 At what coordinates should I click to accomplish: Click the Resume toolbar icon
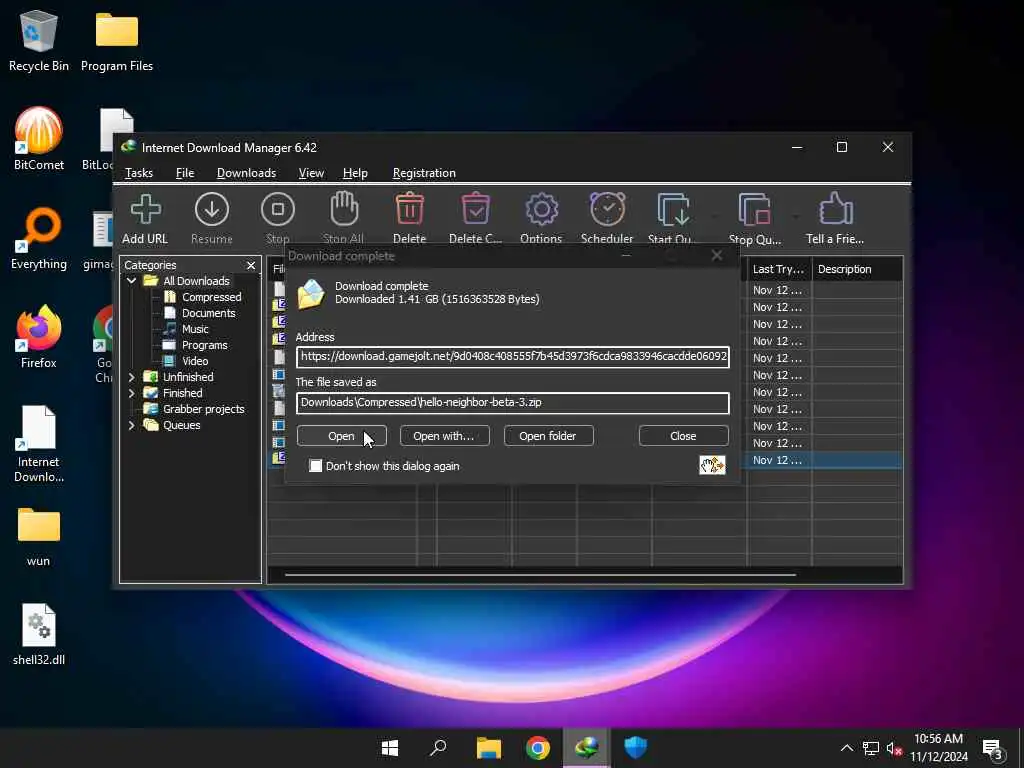pos(212,210)
